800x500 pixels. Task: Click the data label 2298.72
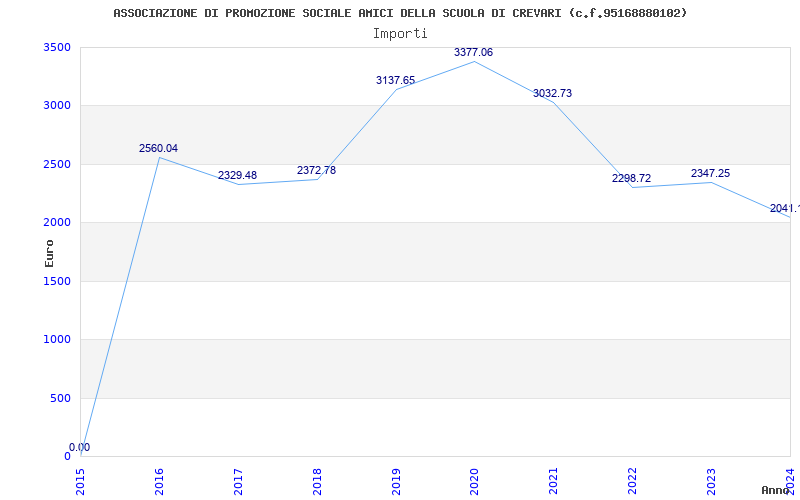point(632,179)
